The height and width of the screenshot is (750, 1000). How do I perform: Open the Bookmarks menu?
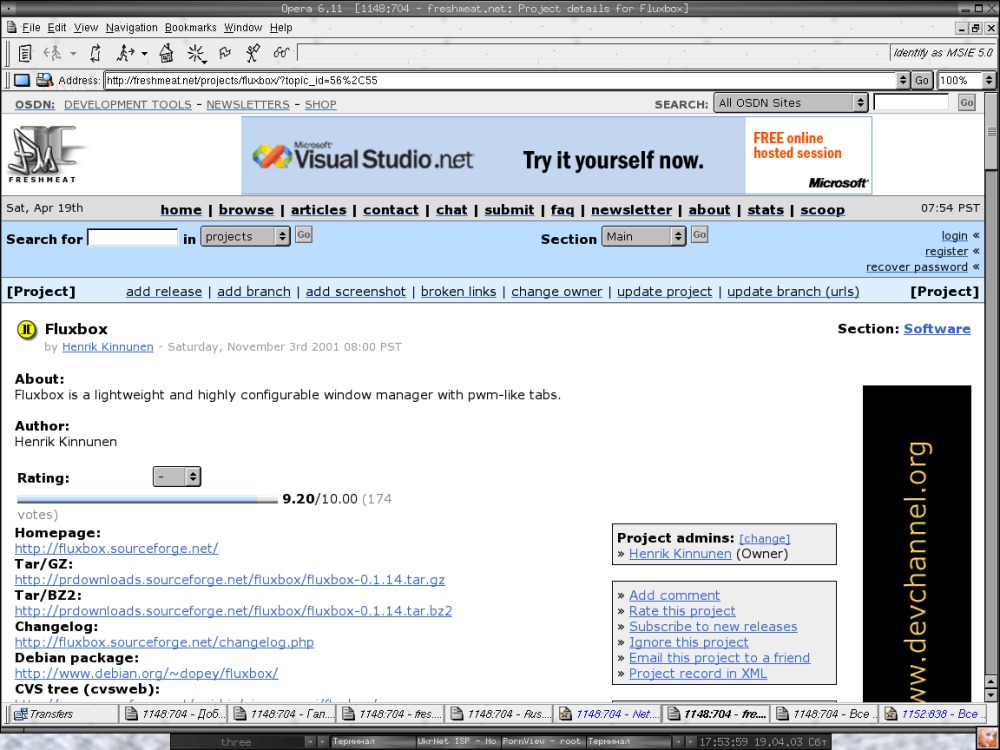click(x=191, y=27)
